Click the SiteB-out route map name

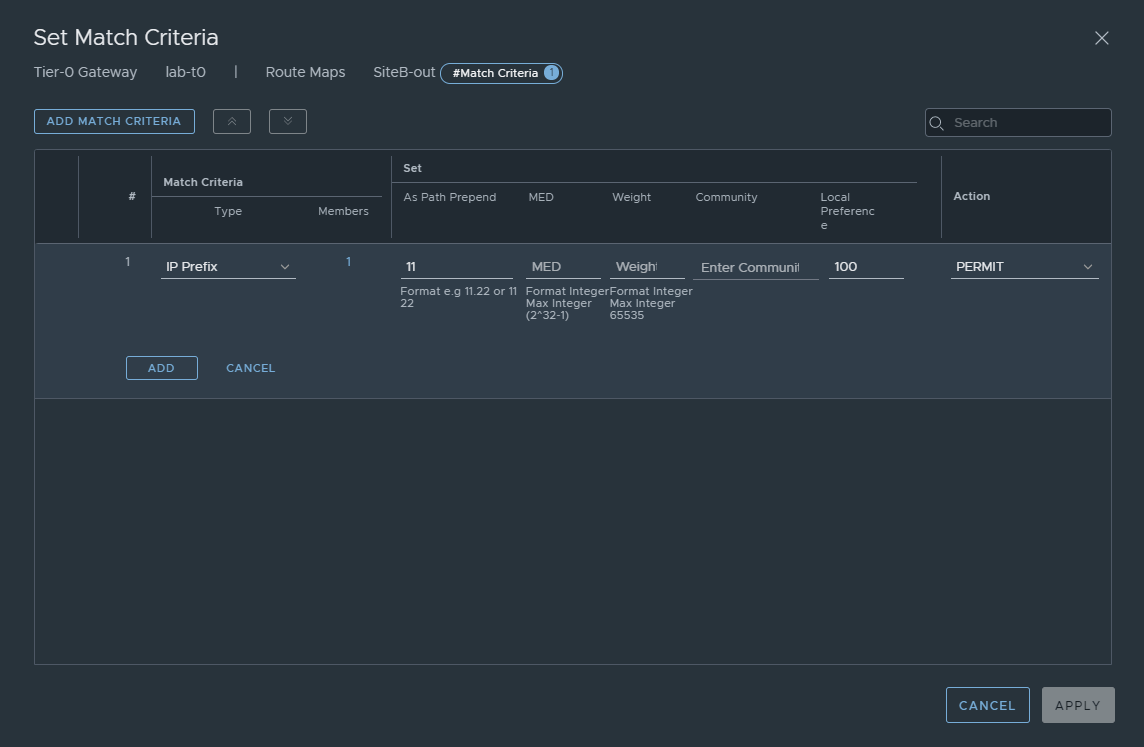coord(404,72)
